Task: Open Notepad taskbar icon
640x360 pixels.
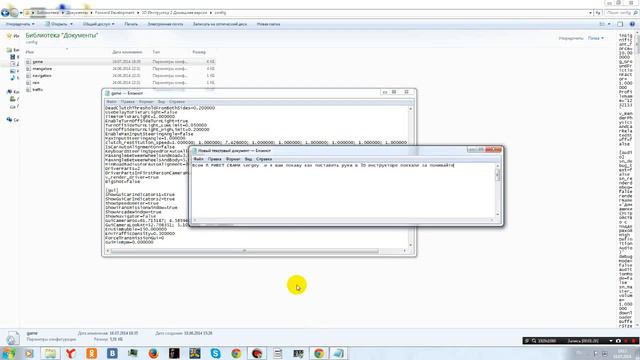Action: pos(338,353)
